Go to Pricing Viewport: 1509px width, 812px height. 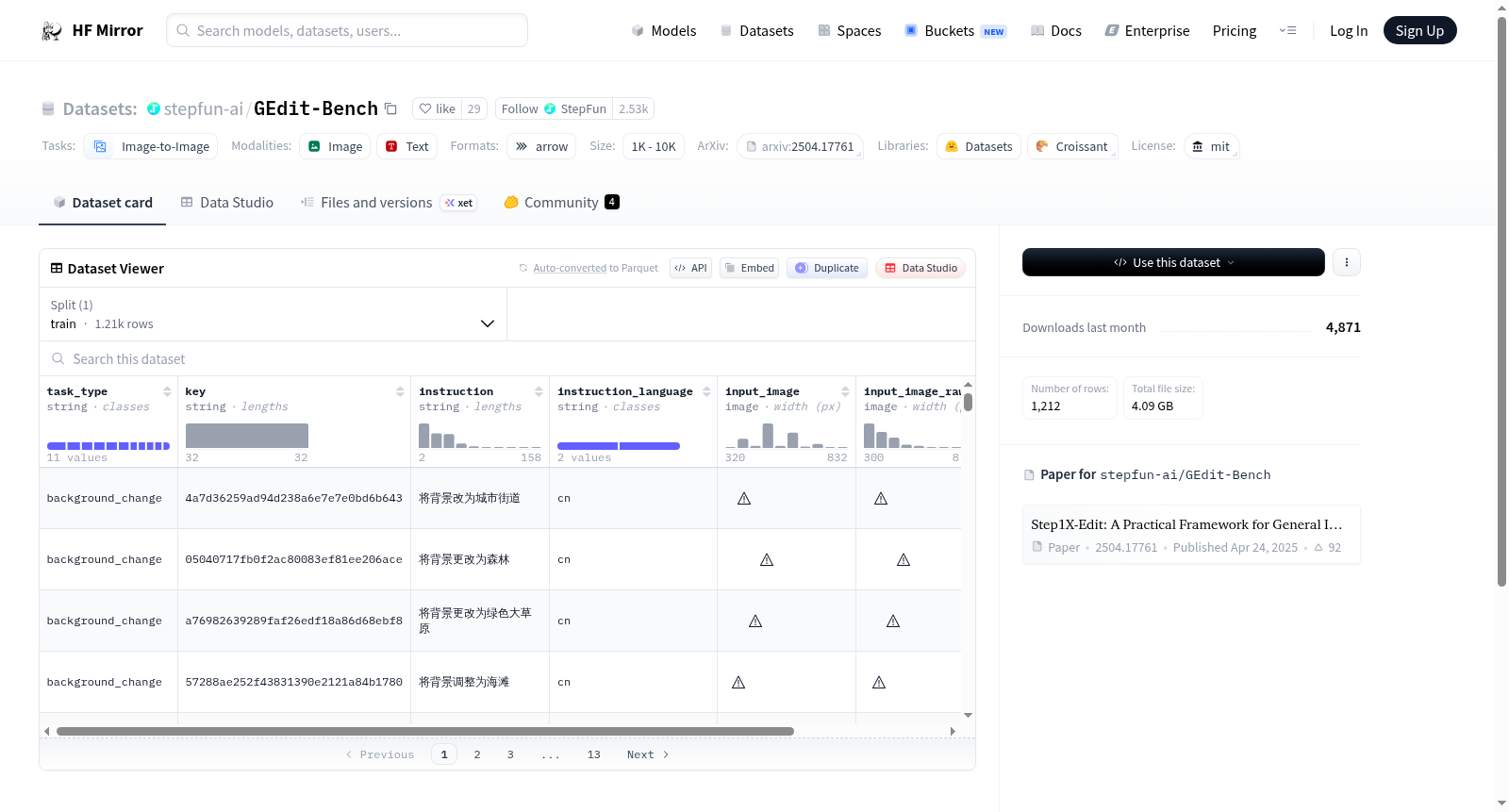tap(1235, 31)
